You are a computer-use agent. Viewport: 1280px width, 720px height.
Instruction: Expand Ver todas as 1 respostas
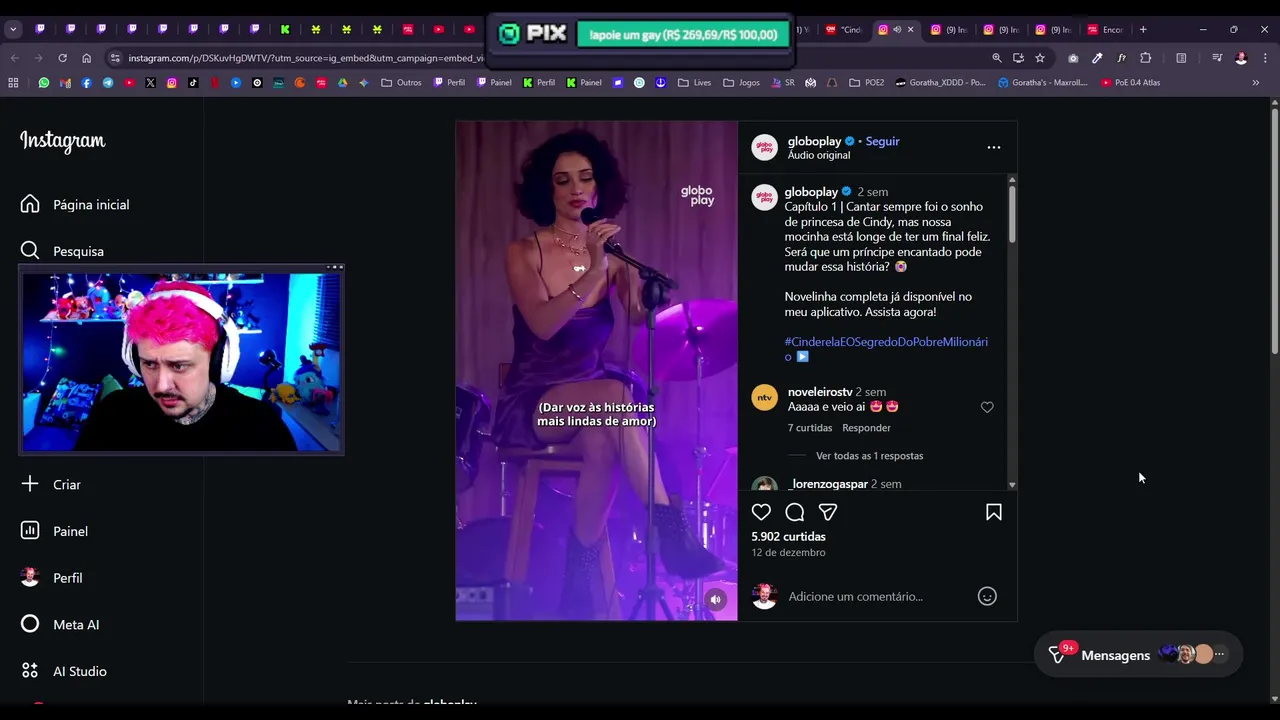tap(869, 456)
